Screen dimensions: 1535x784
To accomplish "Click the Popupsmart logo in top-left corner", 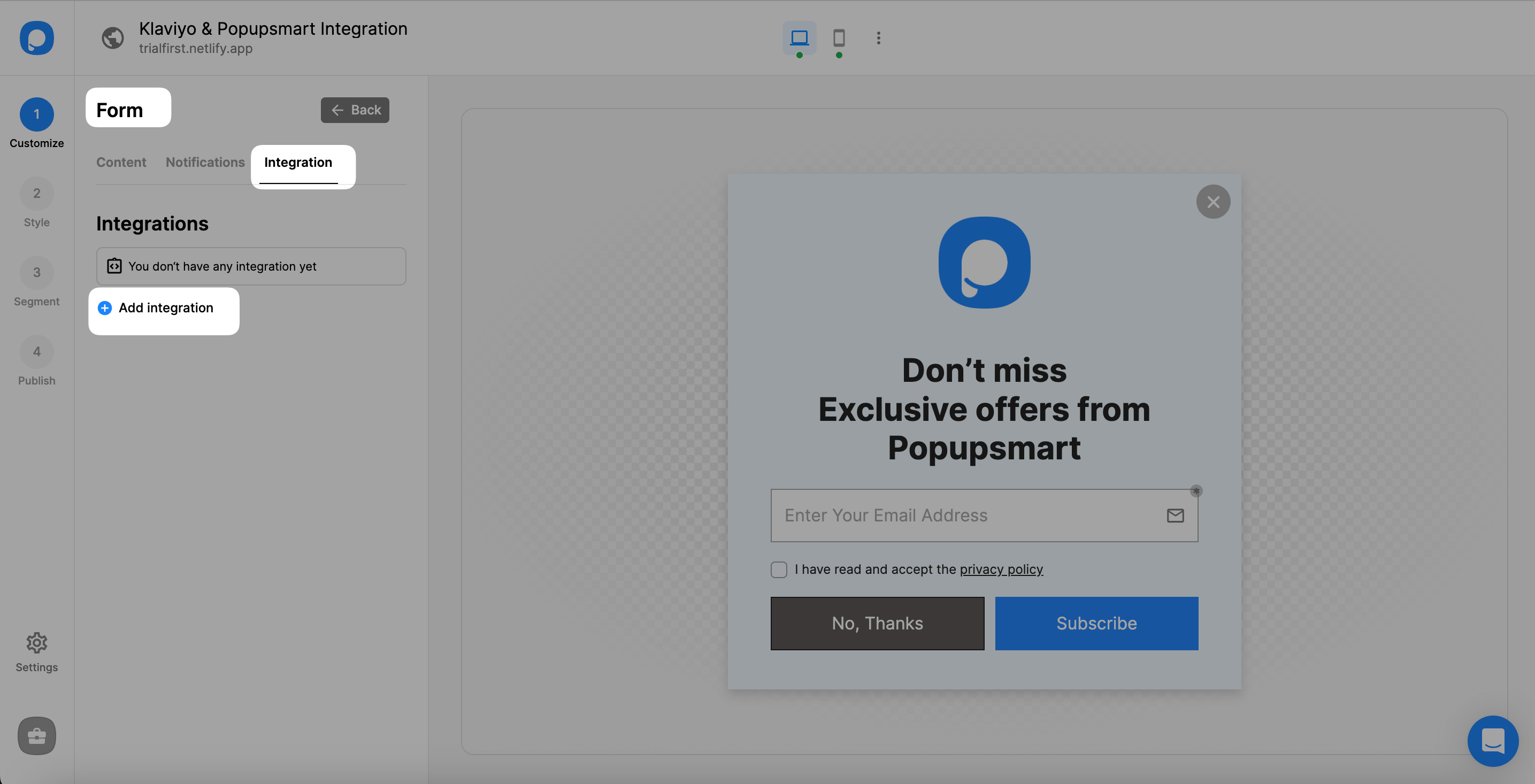I will 36,38.
